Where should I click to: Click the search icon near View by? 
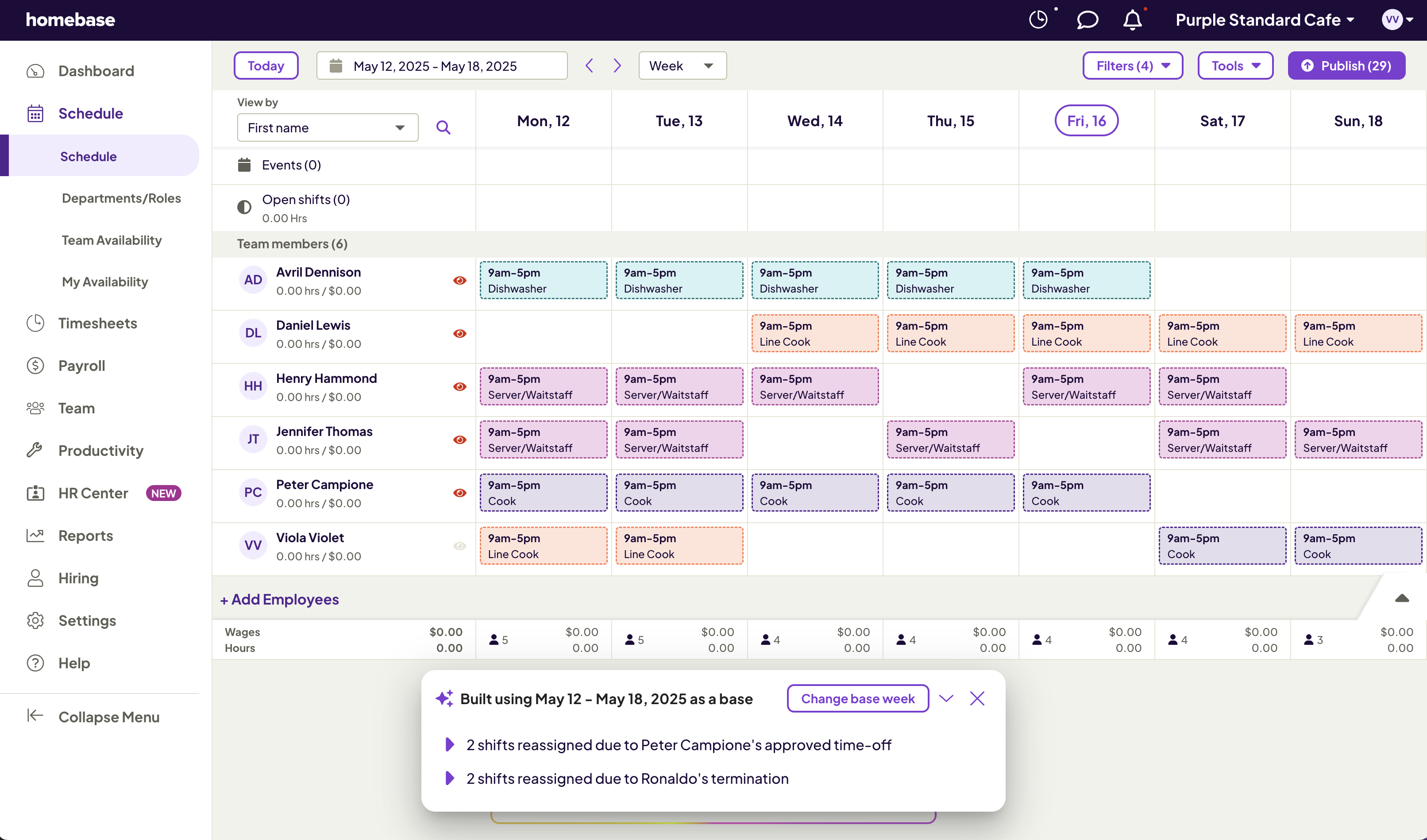444,127
